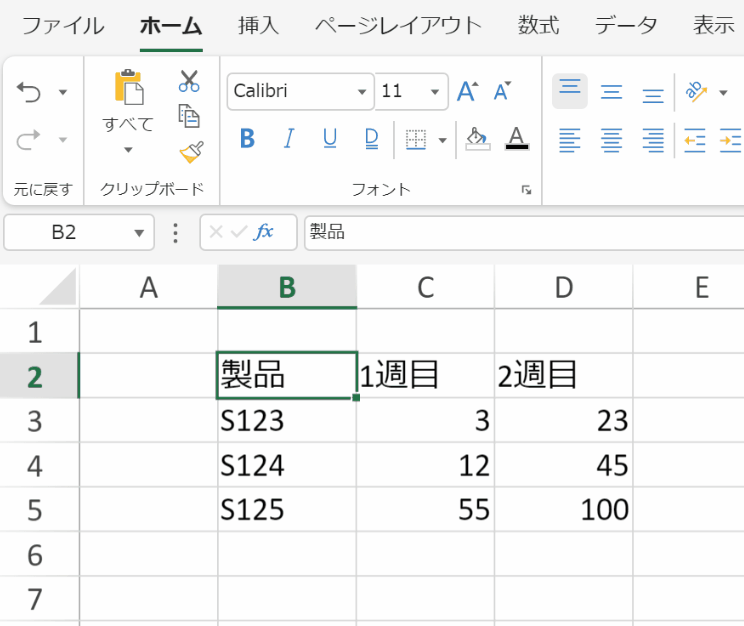
Task: Click the Undo arrow icon
Action: coord(29,93)
